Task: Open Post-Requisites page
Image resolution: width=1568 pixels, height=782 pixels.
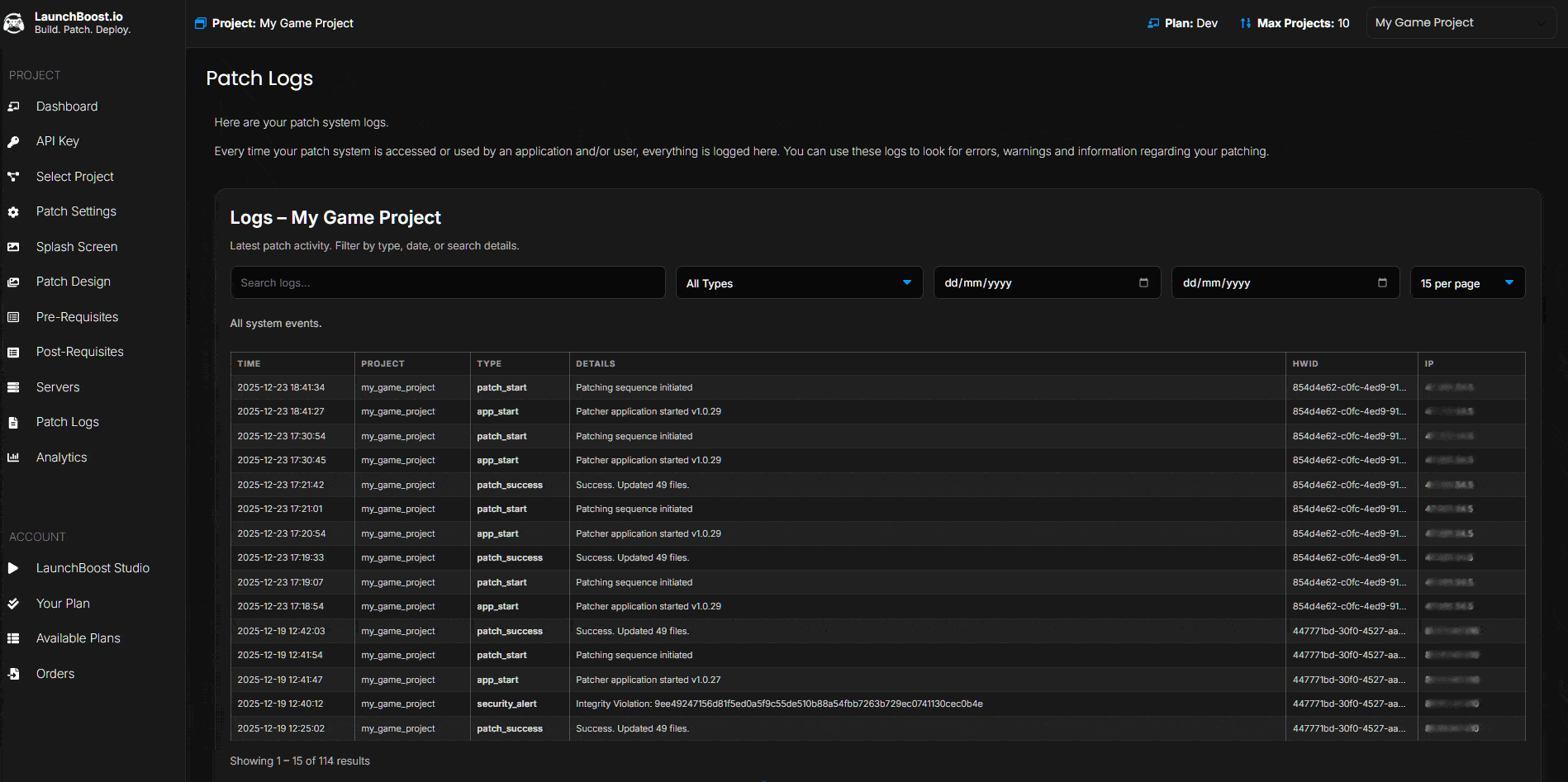Action: [80, 352]
